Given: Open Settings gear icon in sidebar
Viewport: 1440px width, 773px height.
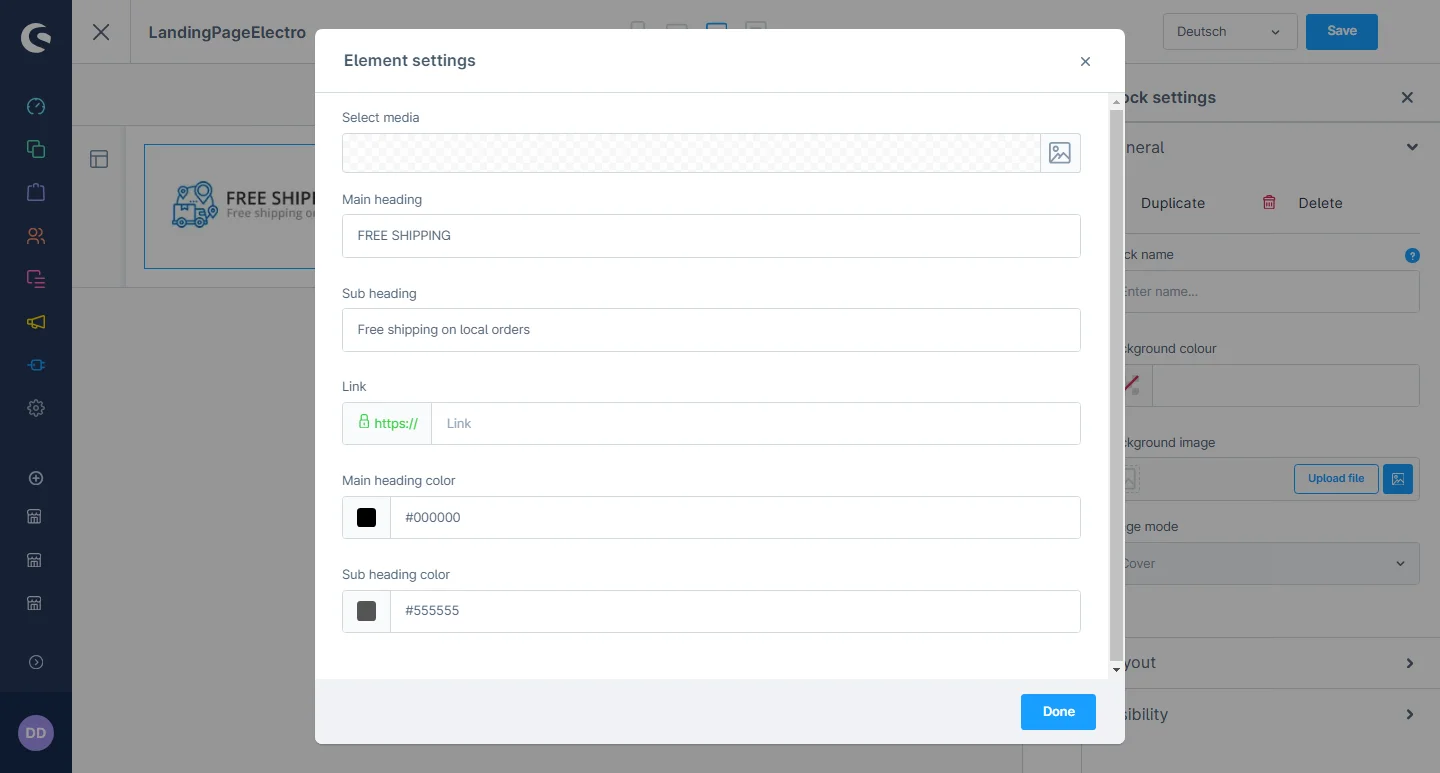Looking at the screenshot, I should (x=36, y=408).
